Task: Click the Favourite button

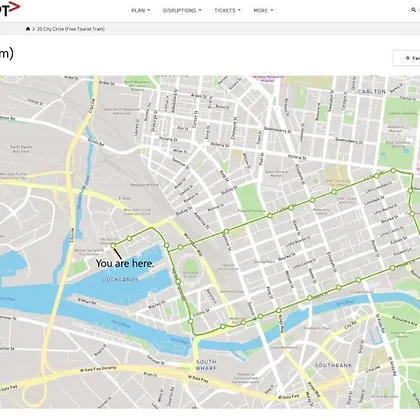Action: coord(406,58)
